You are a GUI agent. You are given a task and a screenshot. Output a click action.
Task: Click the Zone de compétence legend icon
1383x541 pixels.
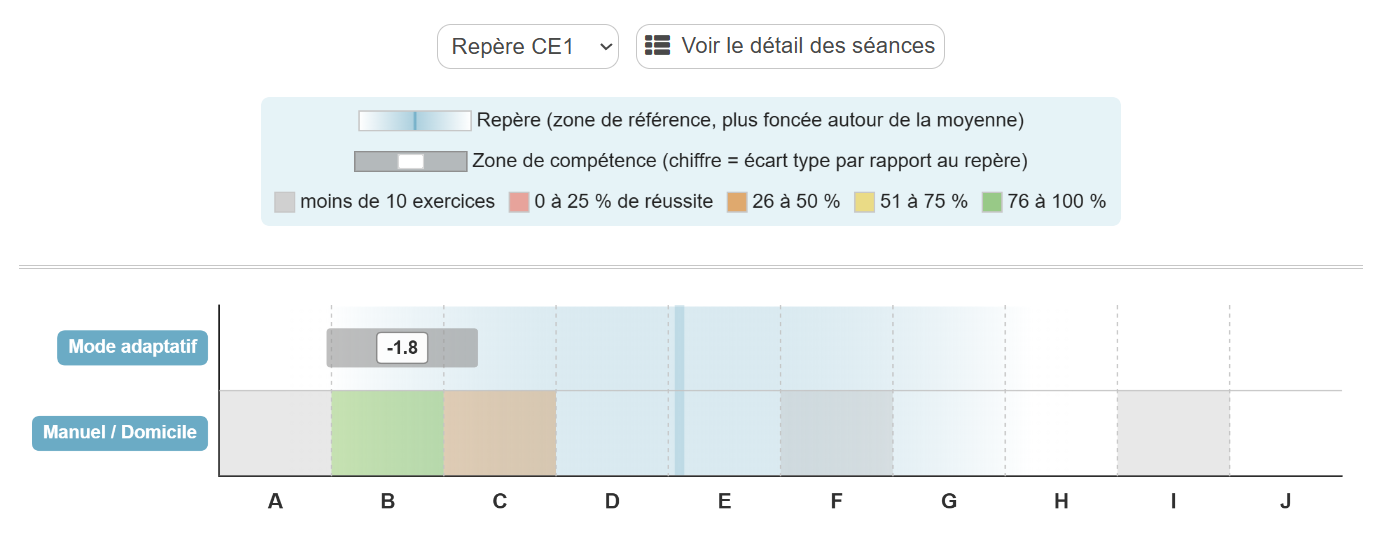coord(411,161)
